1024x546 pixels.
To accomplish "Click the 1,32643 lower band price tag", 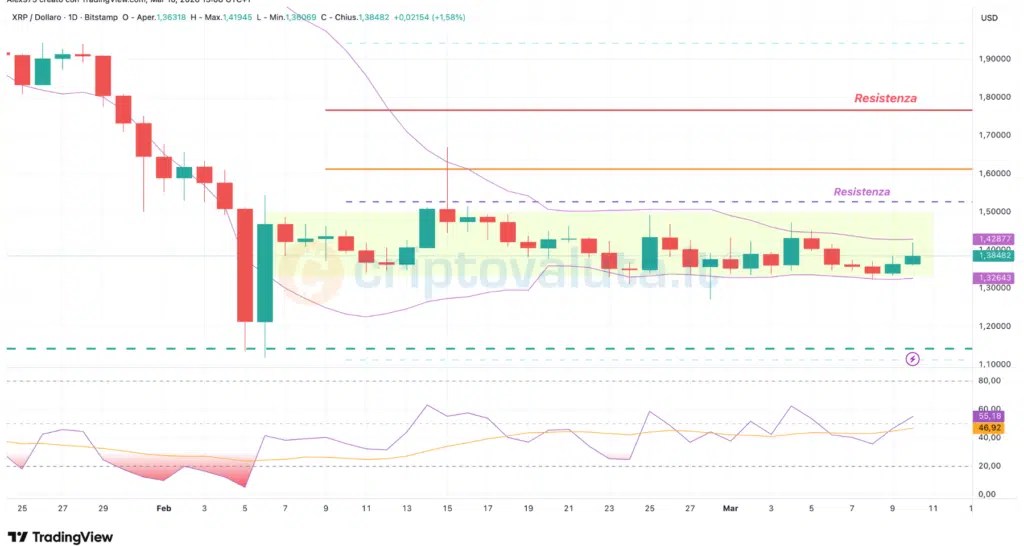I will pyautogui.click(x=995, y=278).
